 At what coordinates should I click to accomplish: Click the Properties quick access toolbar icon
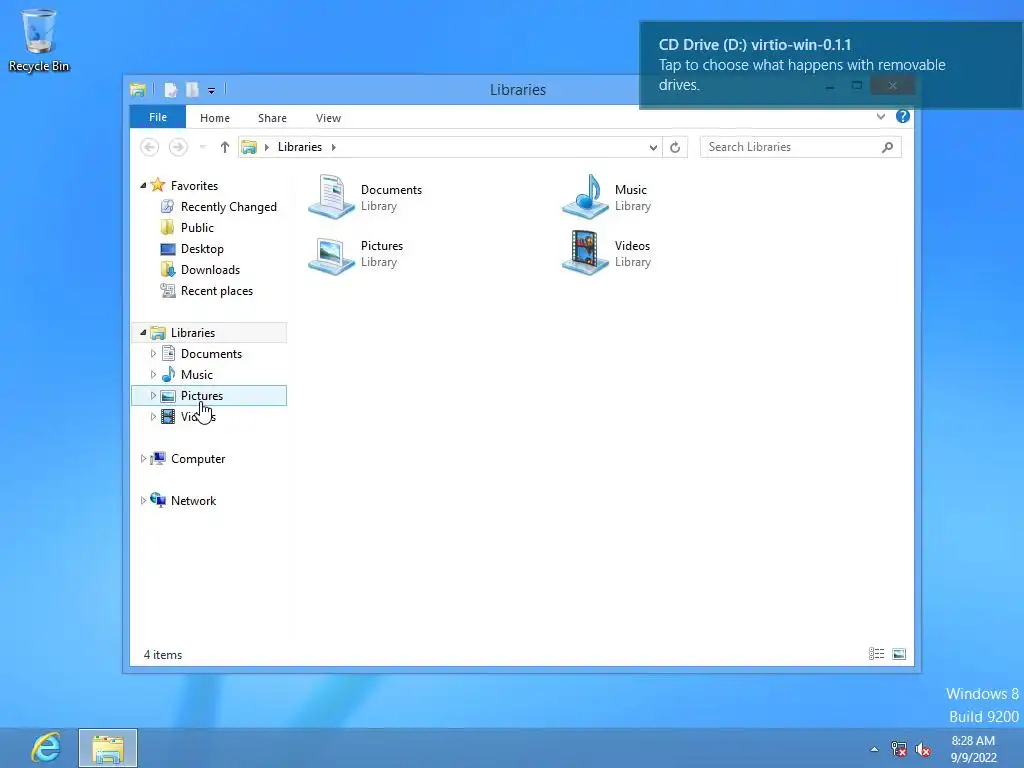click(x=170, y=90)
